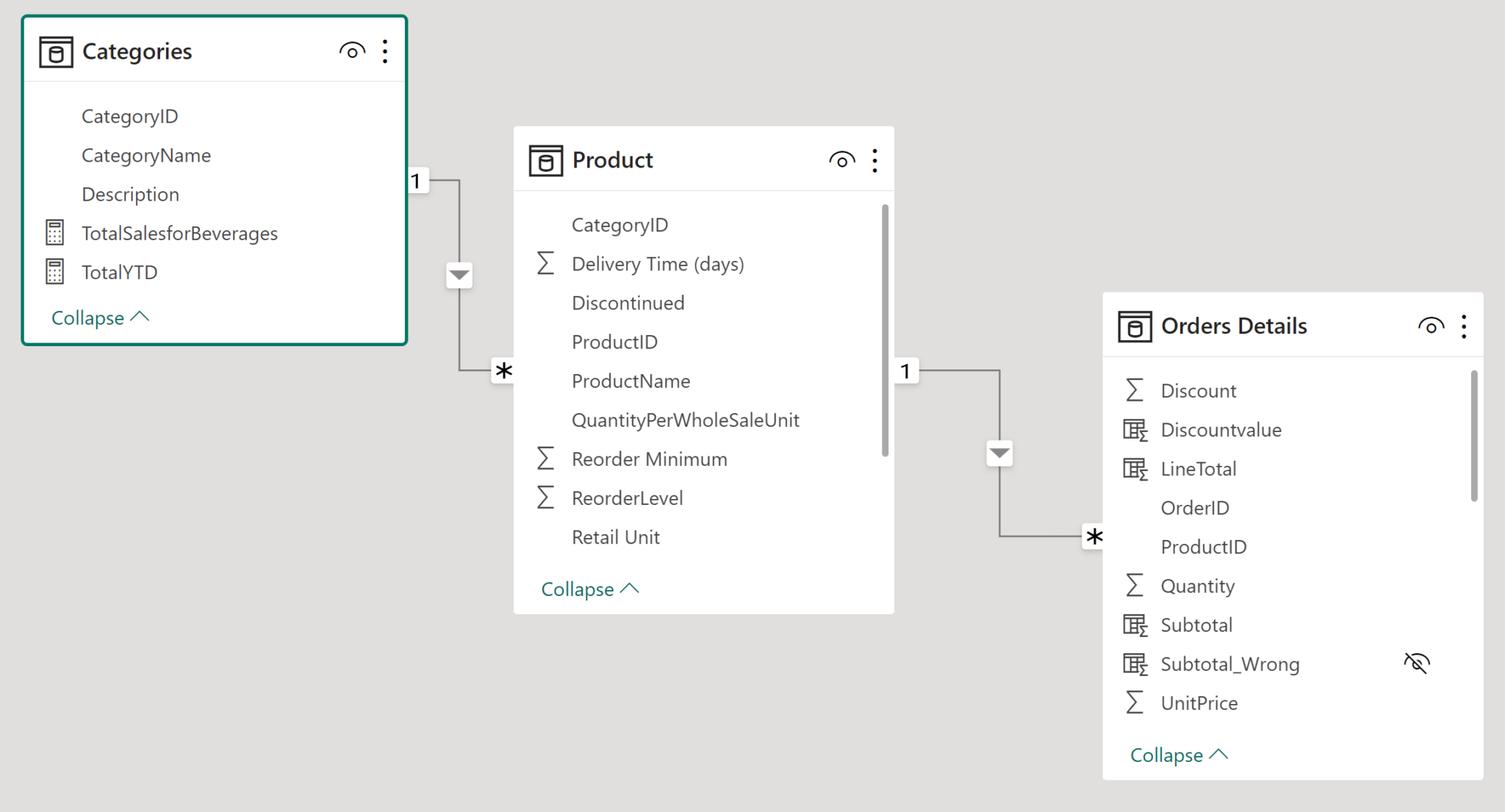Click the calculator icon beside TotalSalesforBeverages
This screenshot has width=1505, height=812.
pyautogui.click(x=54, y=231)
